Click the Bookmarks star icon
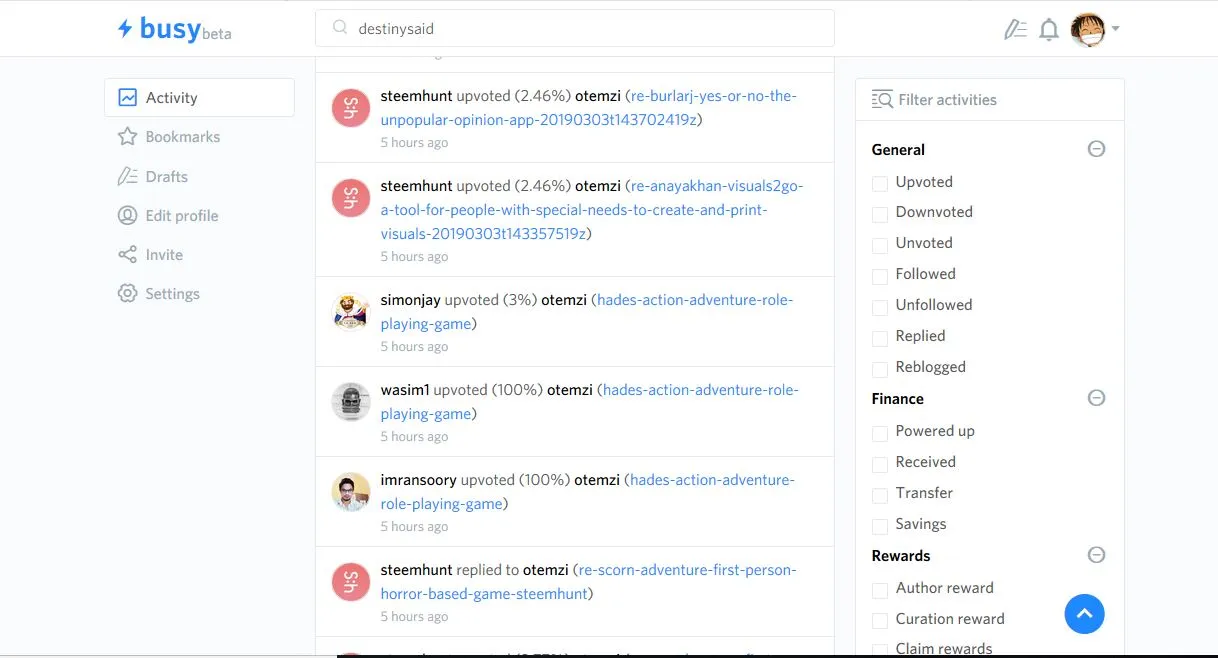Screen dimensions: 1218x658 click(x=127, y=137)
